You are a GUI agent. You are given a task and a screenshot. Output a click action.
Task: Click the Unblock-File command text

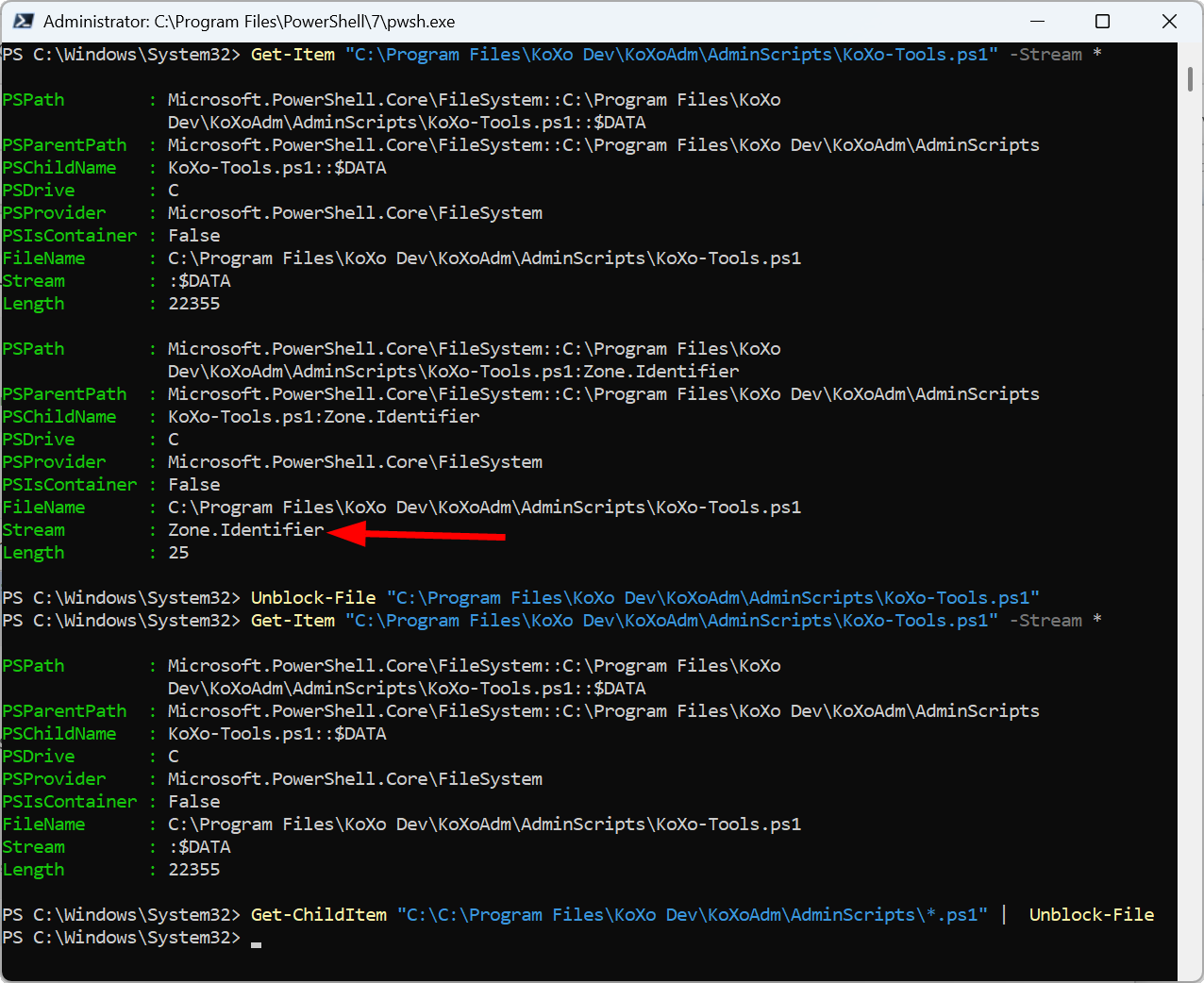click(313, 597)
